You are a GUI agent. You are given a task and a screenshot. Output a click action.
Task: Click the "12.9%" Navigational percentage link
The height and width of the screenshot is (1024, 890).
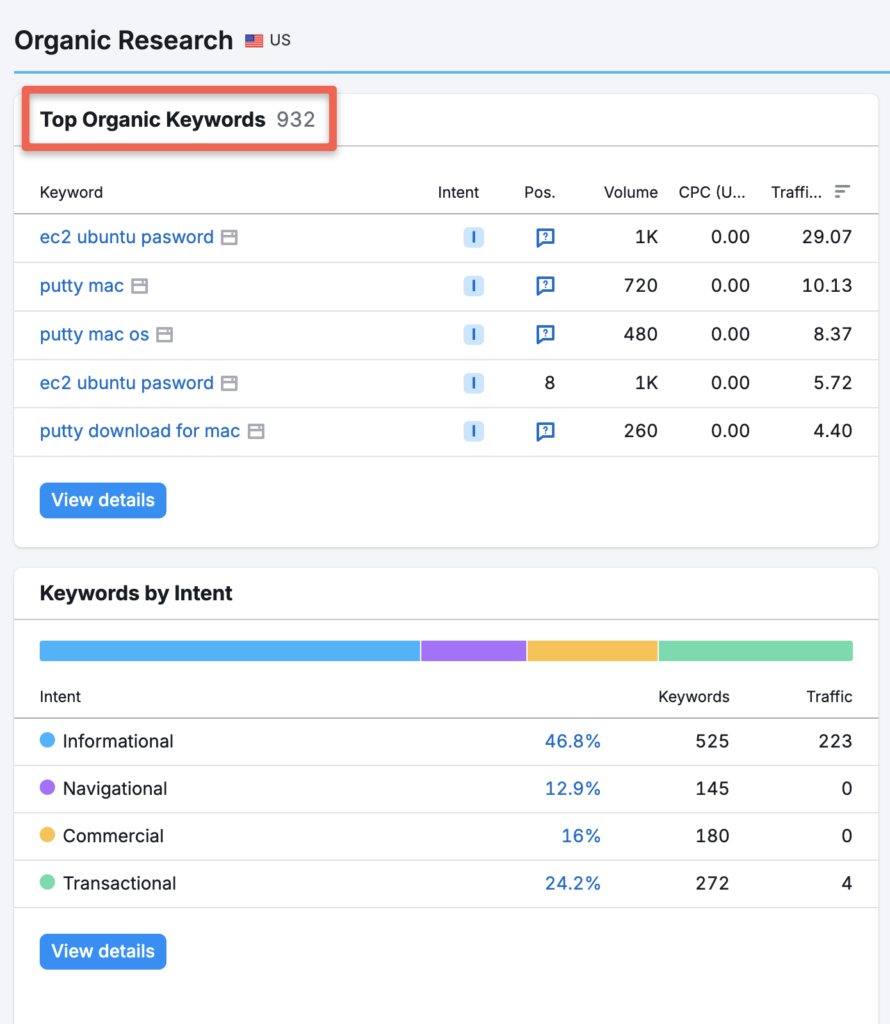pyautogui.click(x=573, y=788)
